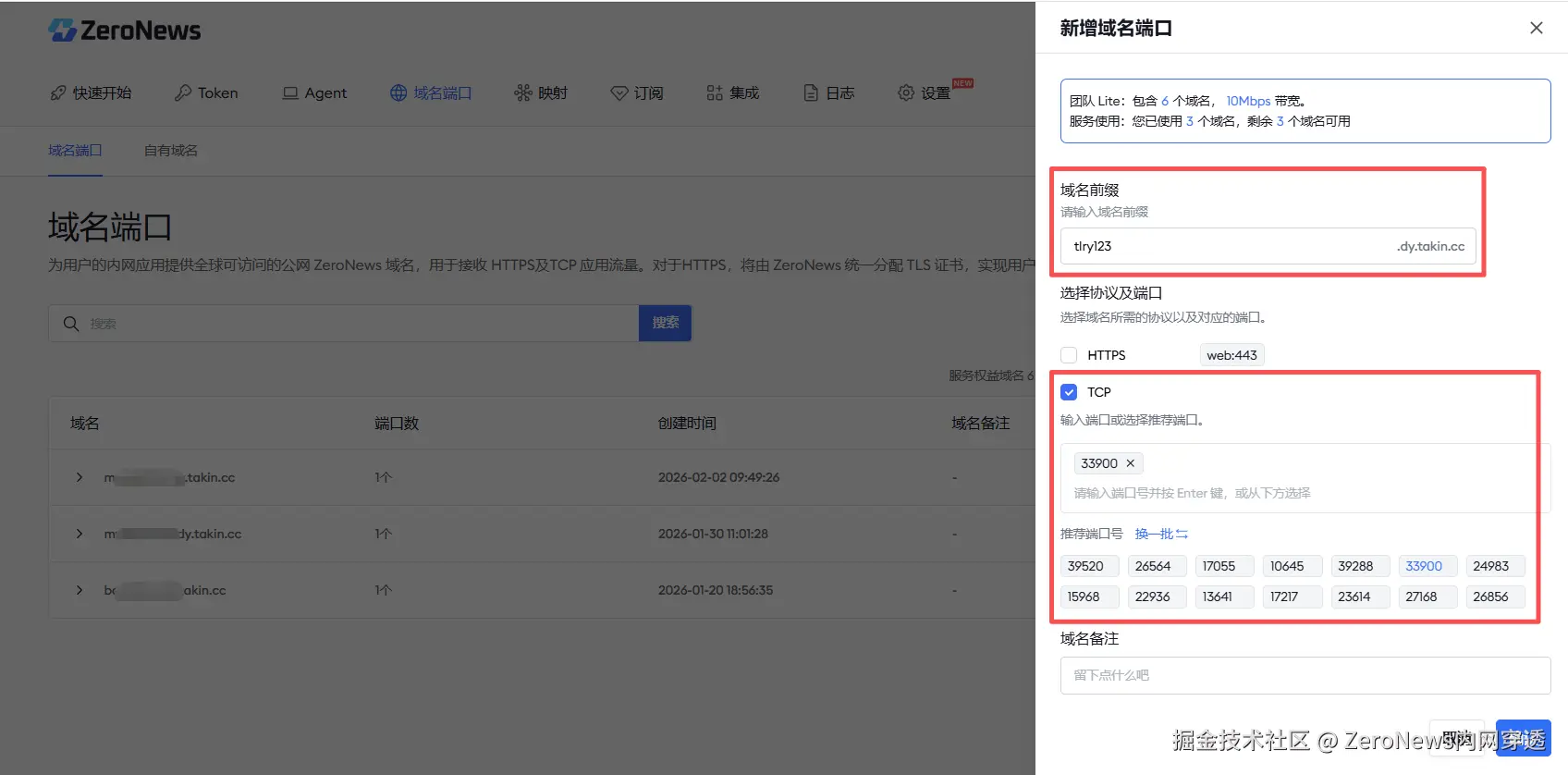Click the 域名备注 column header

click(981, 423)
